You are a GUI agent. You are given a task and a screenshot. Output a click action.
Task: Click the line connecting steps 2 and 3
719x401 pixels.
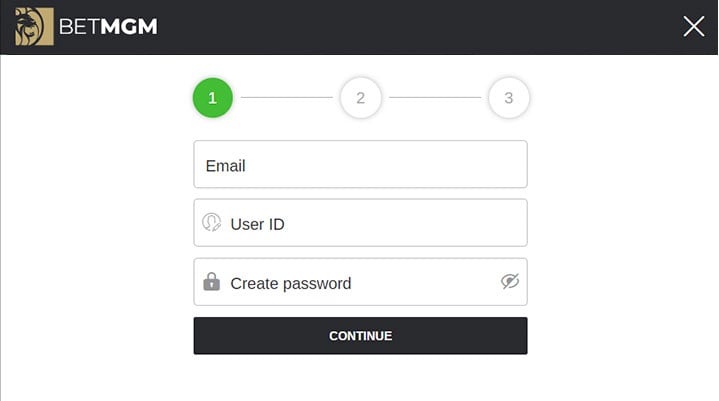pos(434,98)
